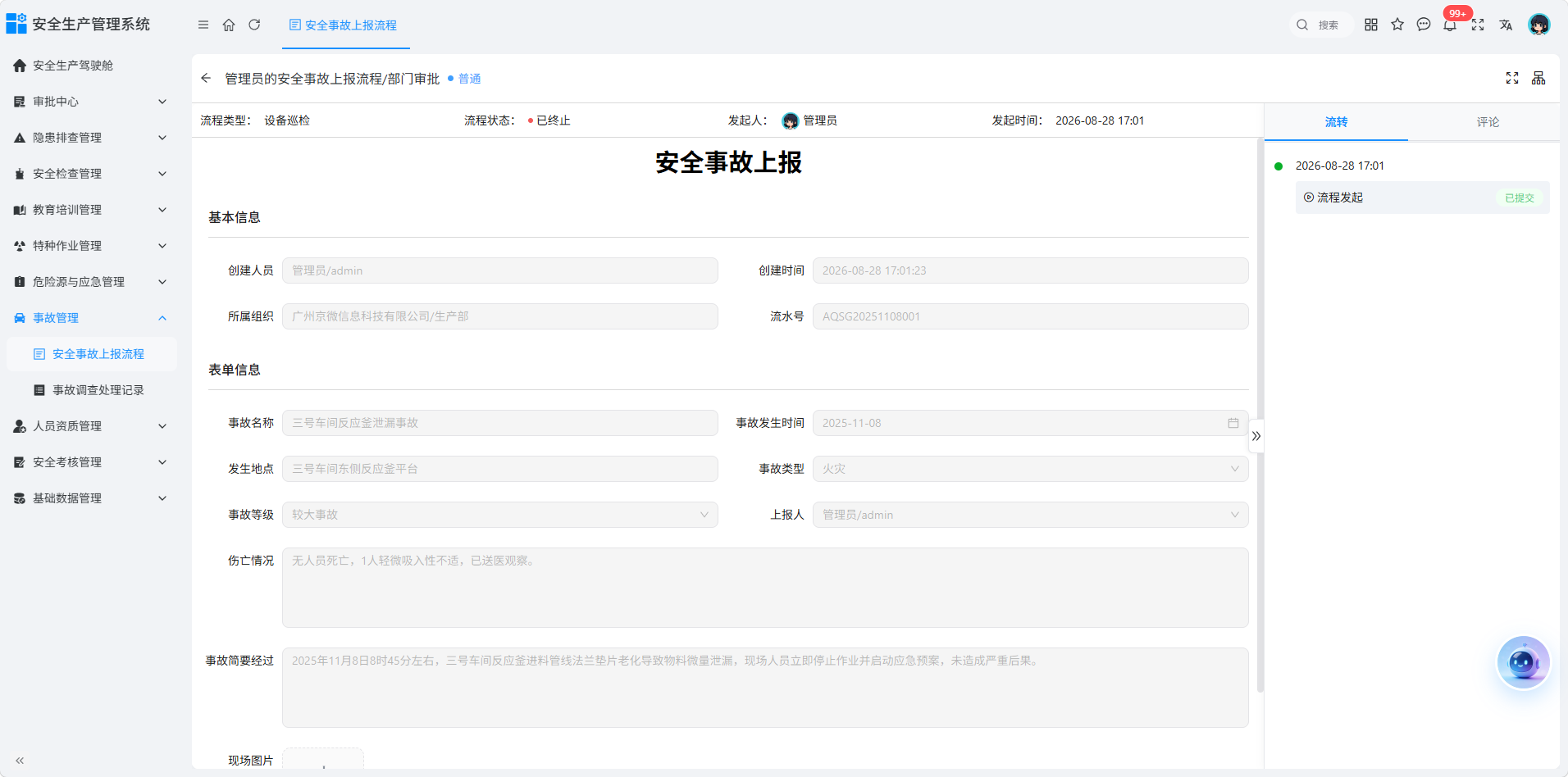Open the flow chart diagram icon
This screenshot has width=1568, height=777.
point(1538,78)
